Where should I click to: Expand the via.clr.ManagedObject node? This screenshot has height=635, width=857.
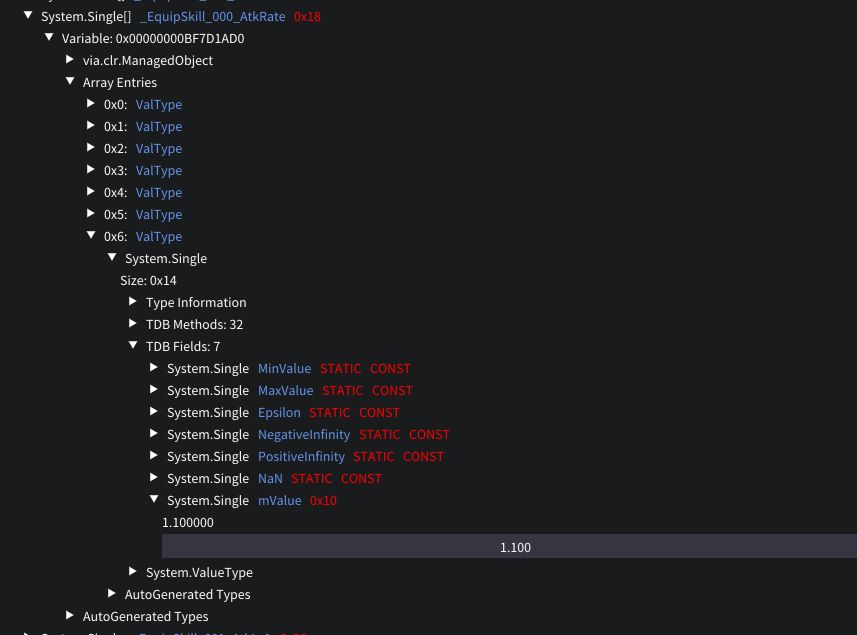(70, 60)
